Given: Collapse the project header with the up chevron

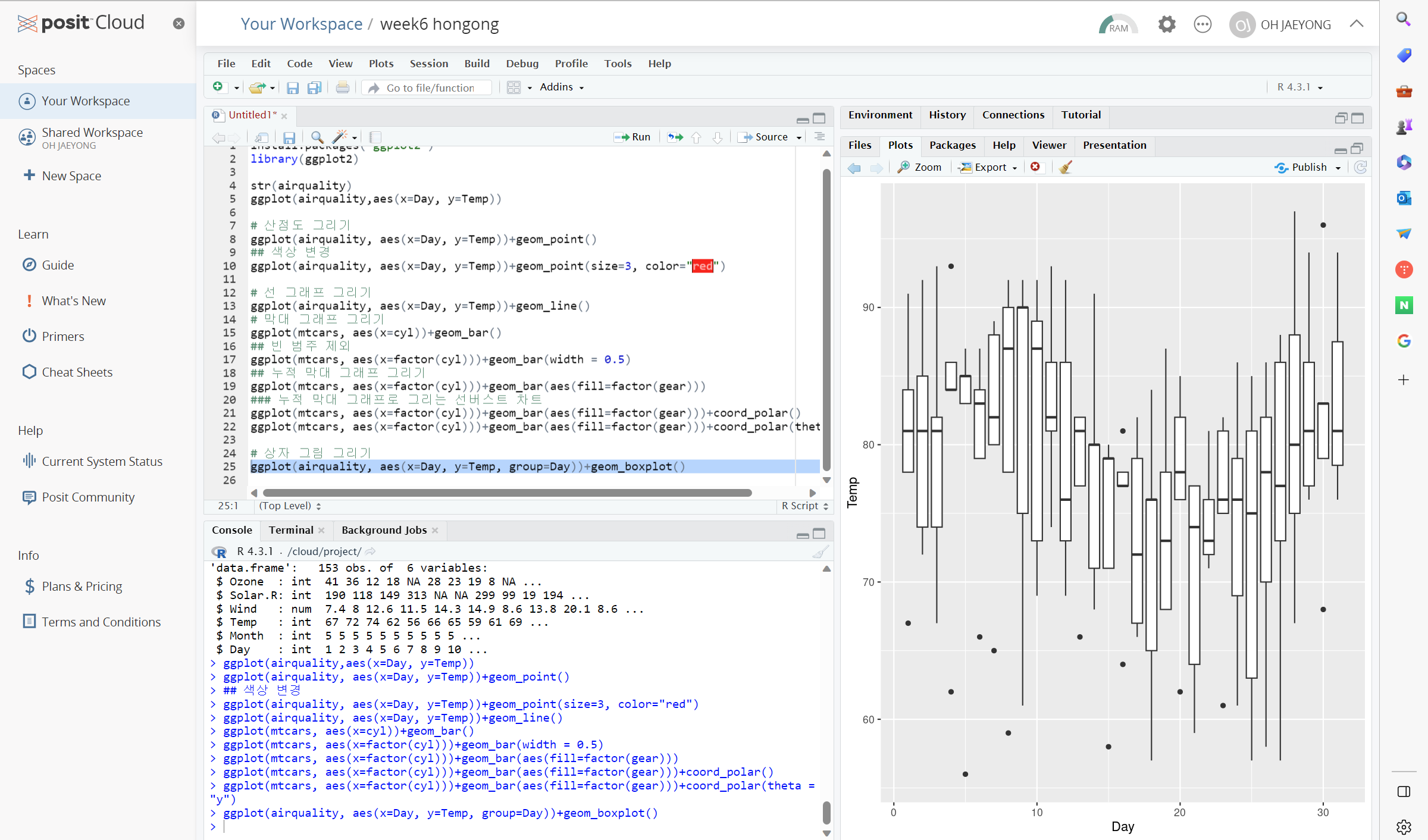Looking at the screenshot, I should click(1357, 24).
